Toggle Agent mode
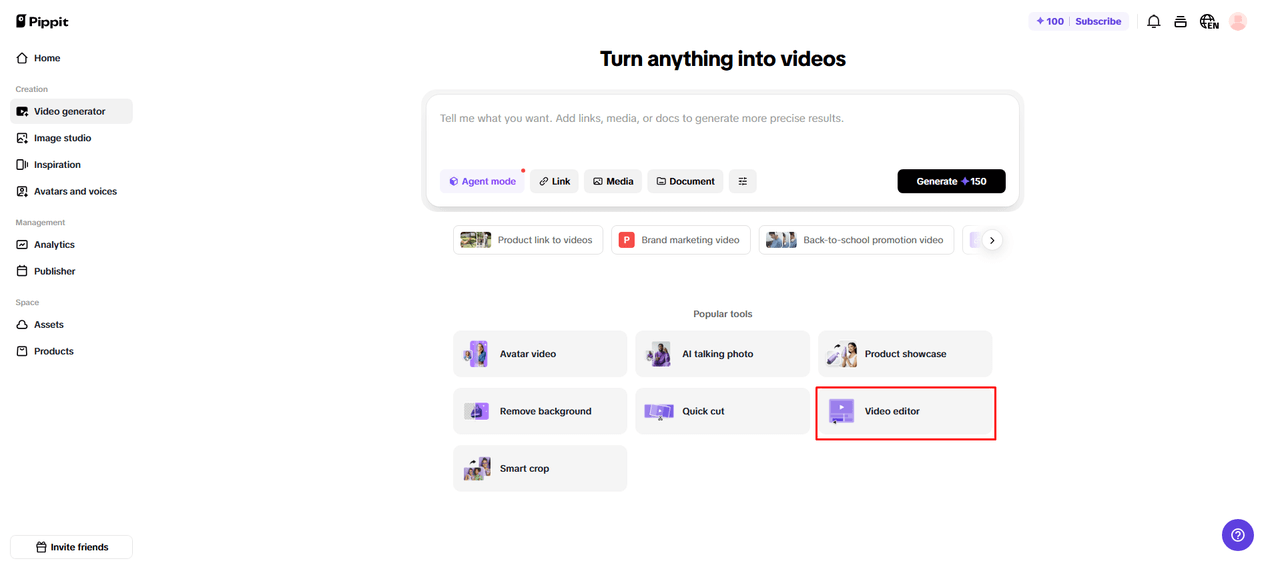Screen dimensions: 1280x575 (482, 181)
